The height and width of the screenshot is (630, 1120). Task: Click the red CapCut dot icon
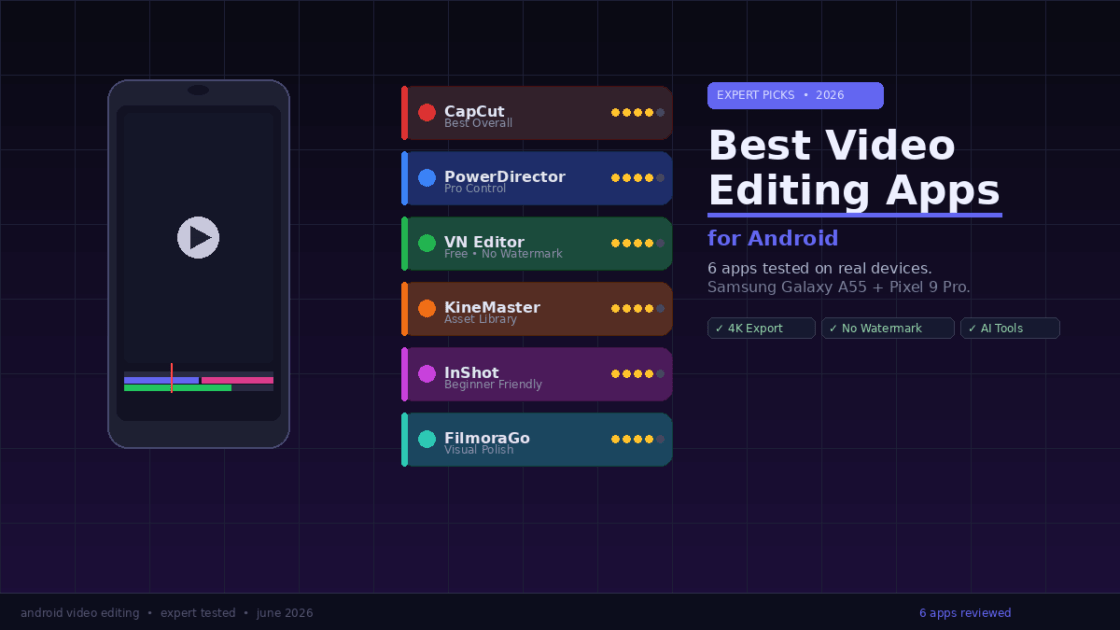tap(426, 112)
